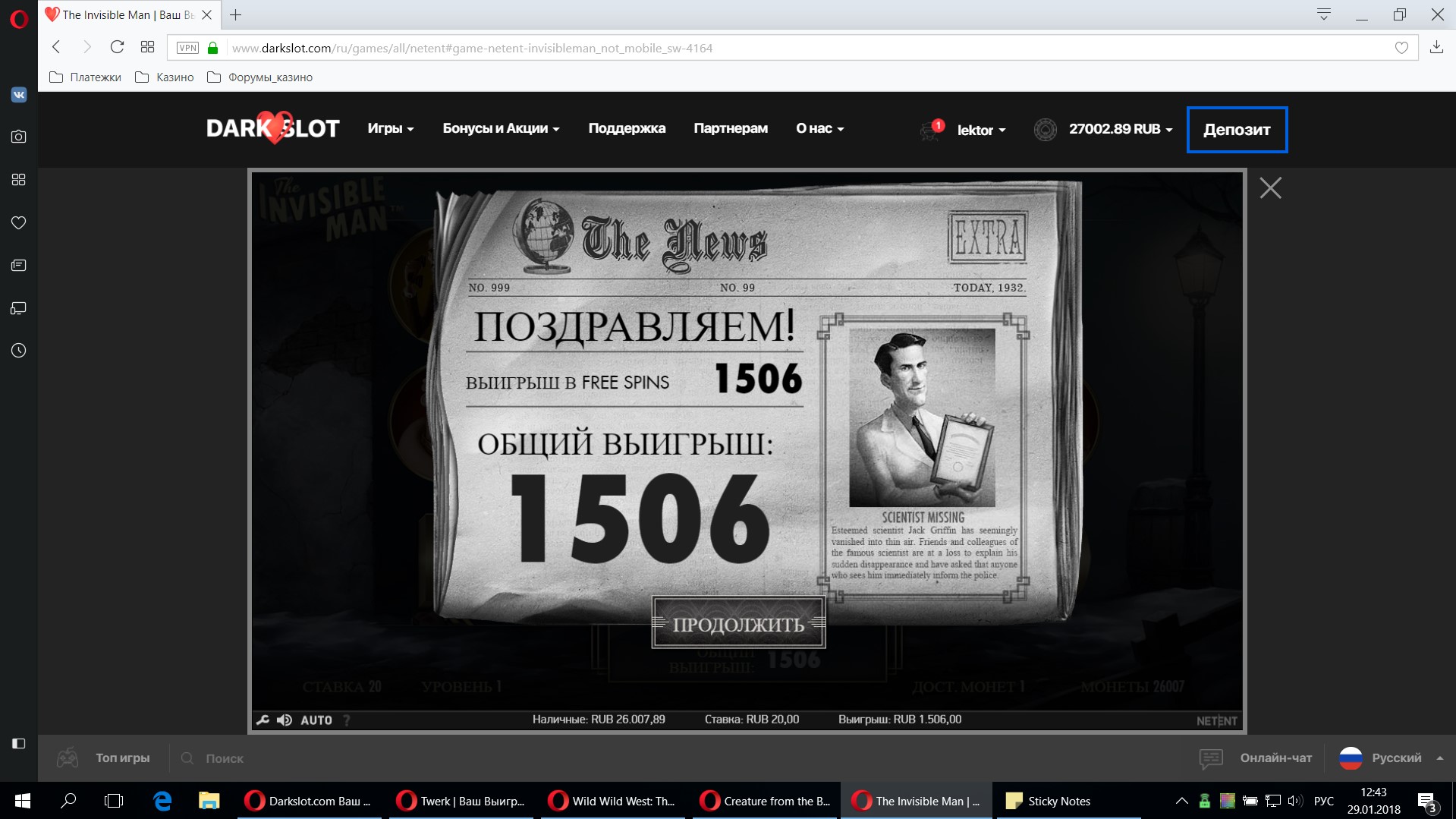Viewport: 1456px width, 819px height.
Task: Show hidden system tray icons
Action: click(x=1181, y=801)
